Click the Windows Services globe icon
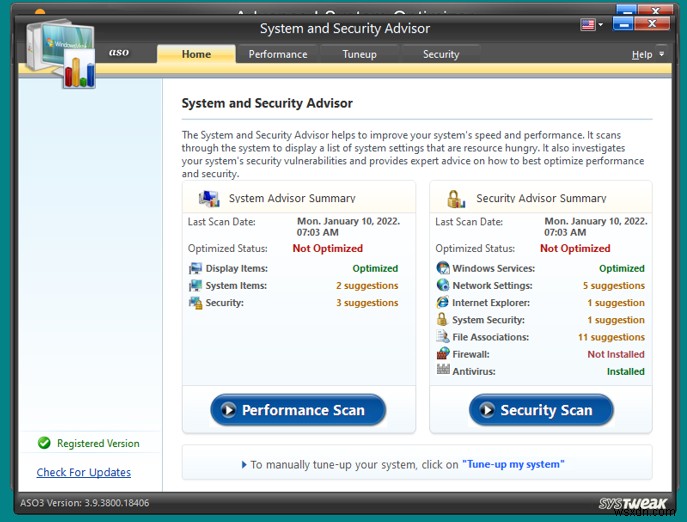Image resolution: width=687 pixels, height=522 pixels. pos(443,268)
